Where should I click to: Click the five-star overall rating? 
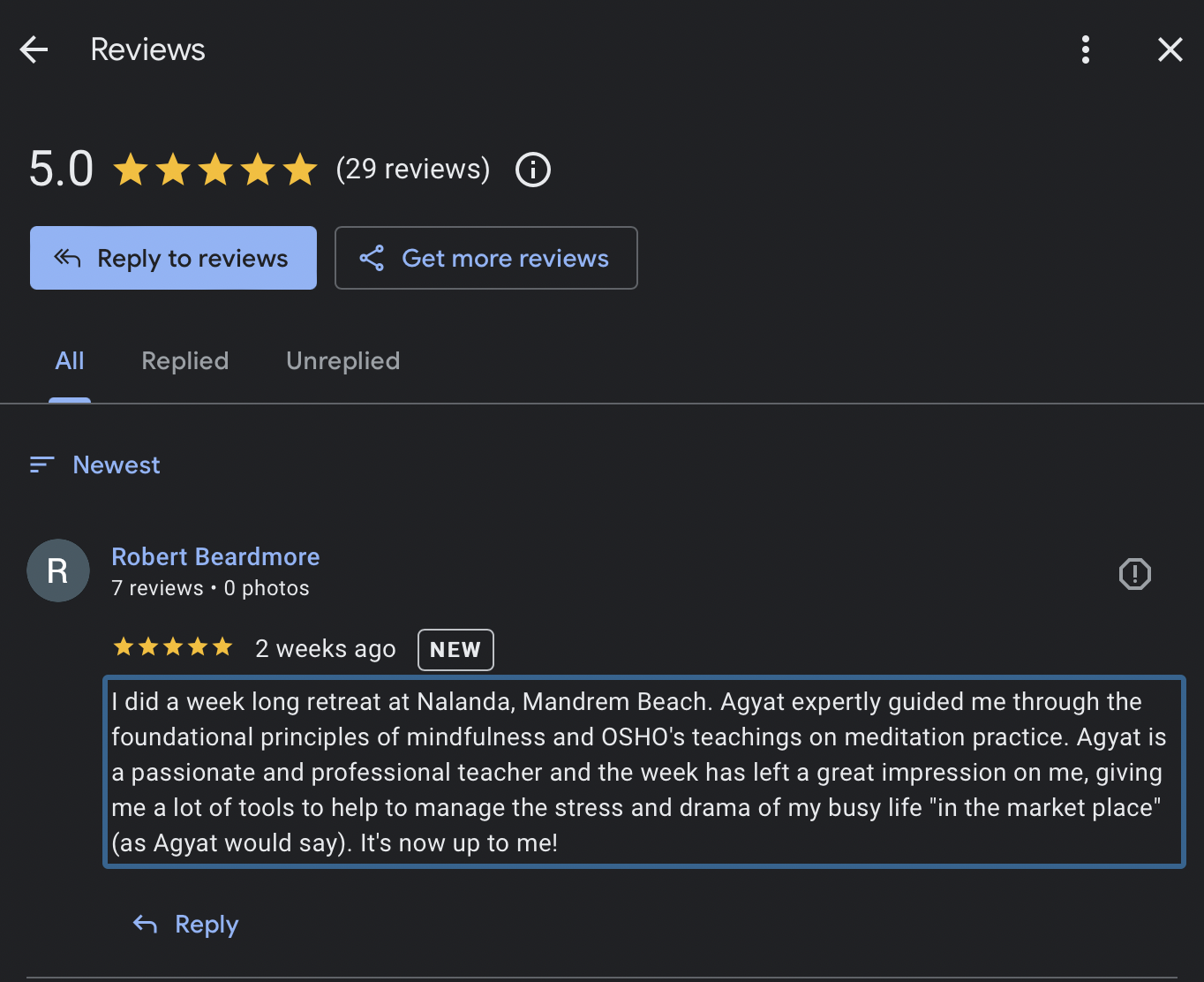215,169
